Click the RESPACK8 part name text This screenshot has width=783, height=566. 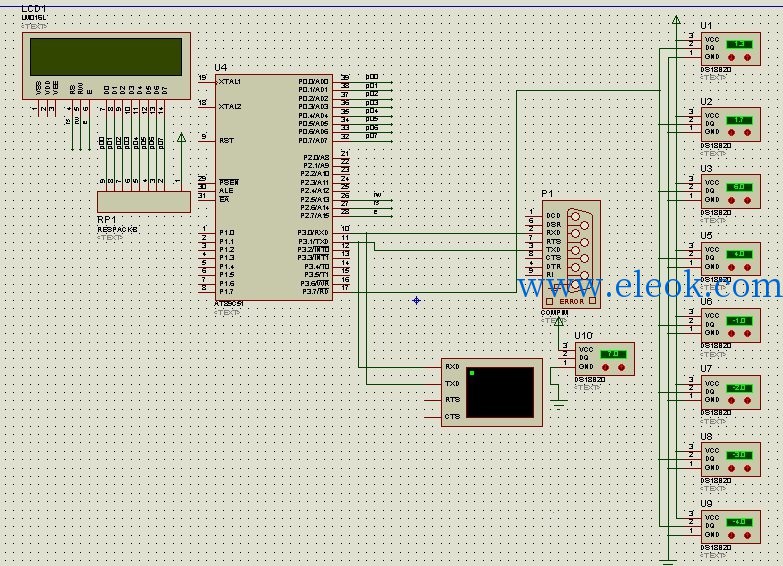pyautogui.click(x=117, y=229)
